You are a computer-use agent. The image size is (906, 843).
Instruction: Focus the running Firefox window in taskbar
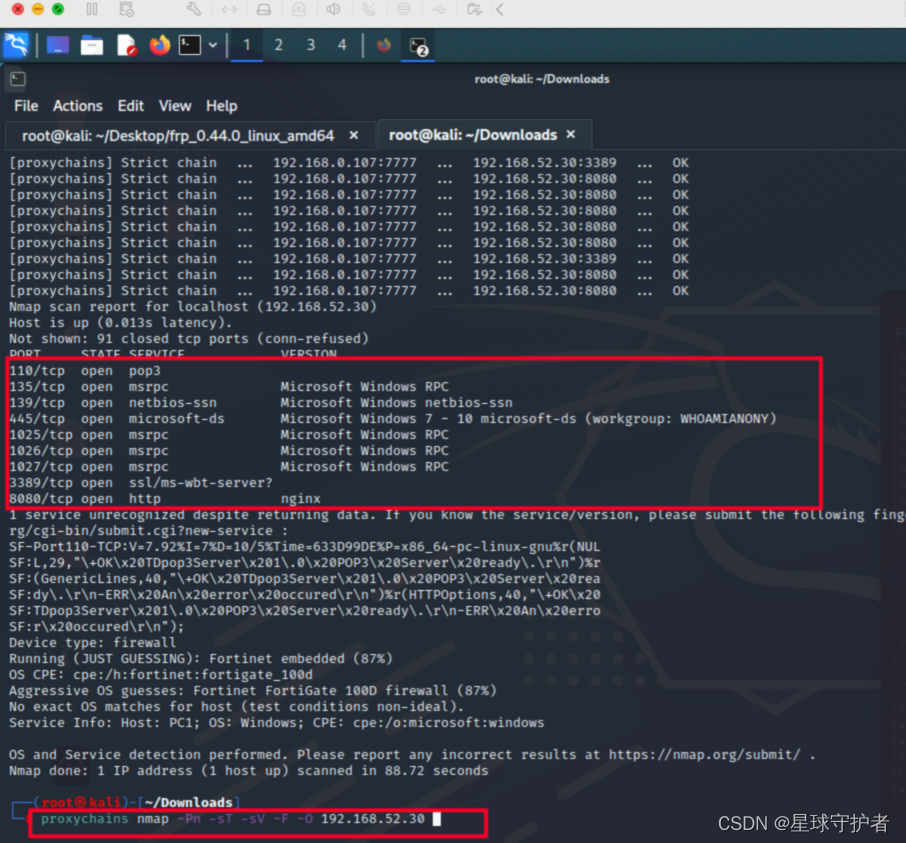[x=384, y=45]
